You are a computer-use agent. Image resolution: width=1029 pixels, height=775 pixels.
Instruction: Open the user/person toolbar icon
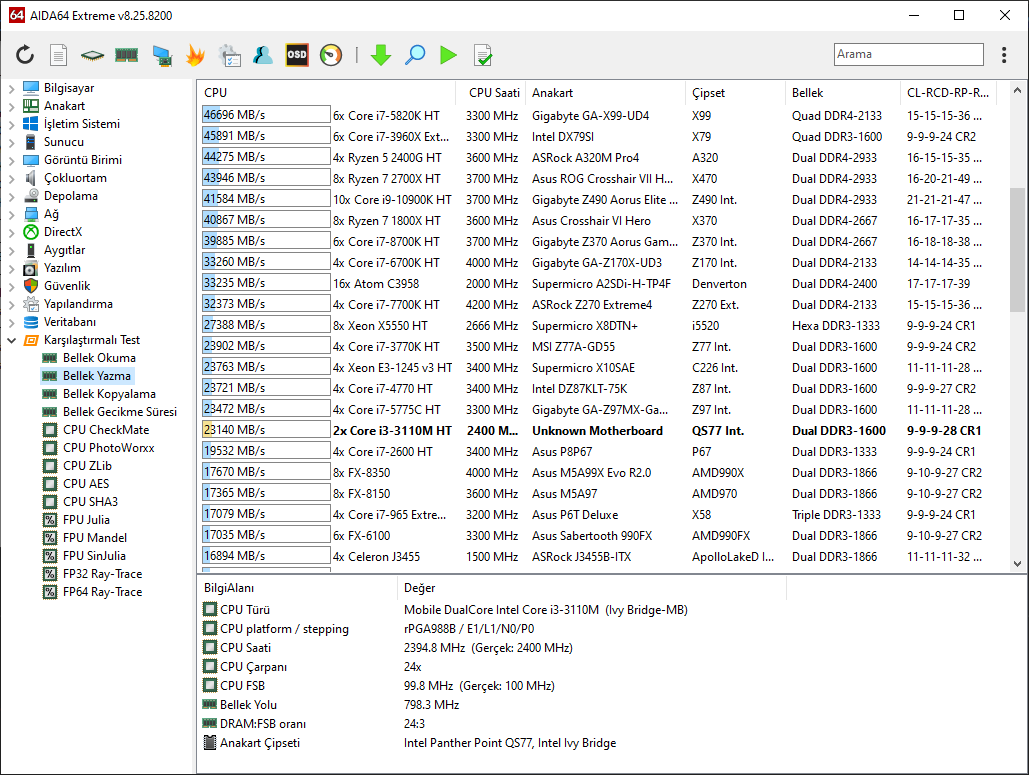point(262,55)
